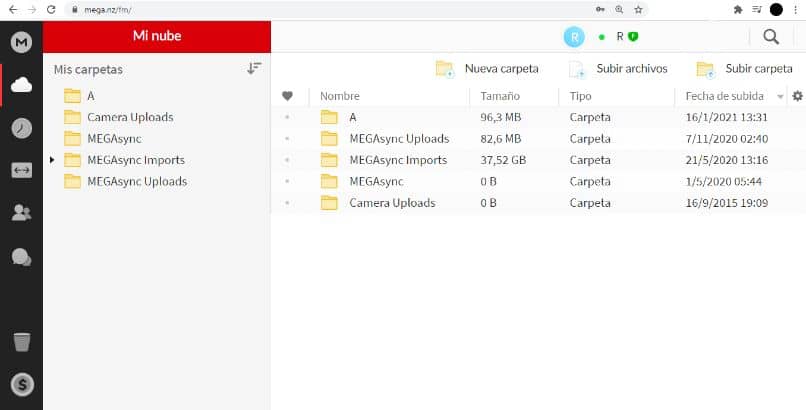Click the 96,3 MB size cell
This screenshot has width=806, height=410.
pyautogui.click(x=501, y=117)
